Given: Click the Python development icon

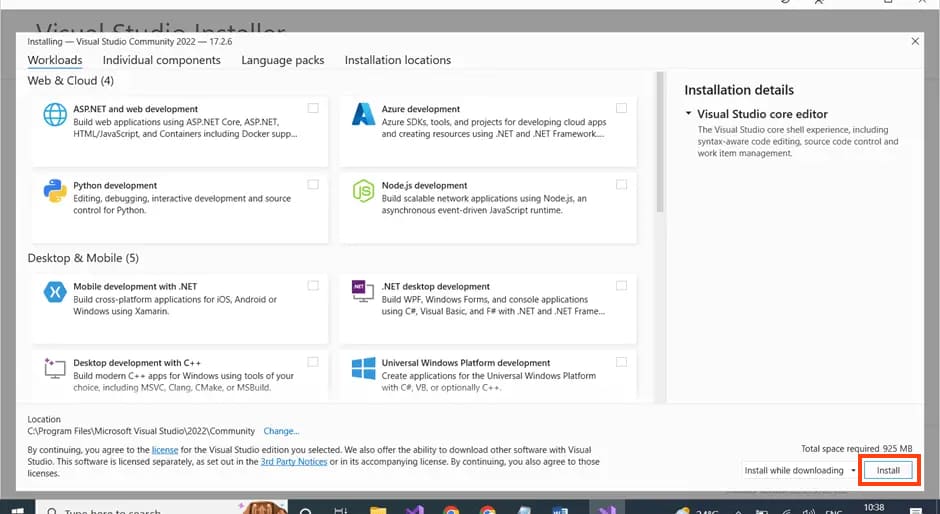Looking at the screenshot, I should 55,192.
